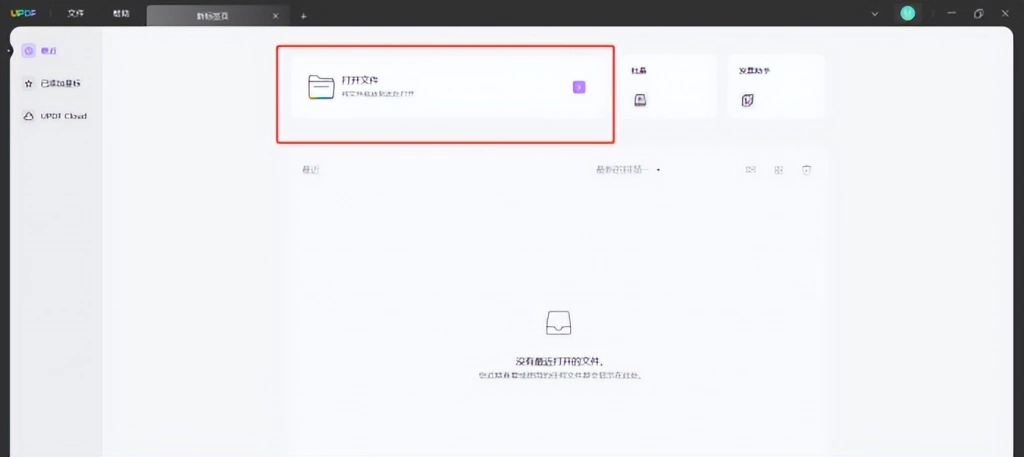Open the second menu beside 文件
This screenshot has width=1024, height=457.
tap(121, 14)
